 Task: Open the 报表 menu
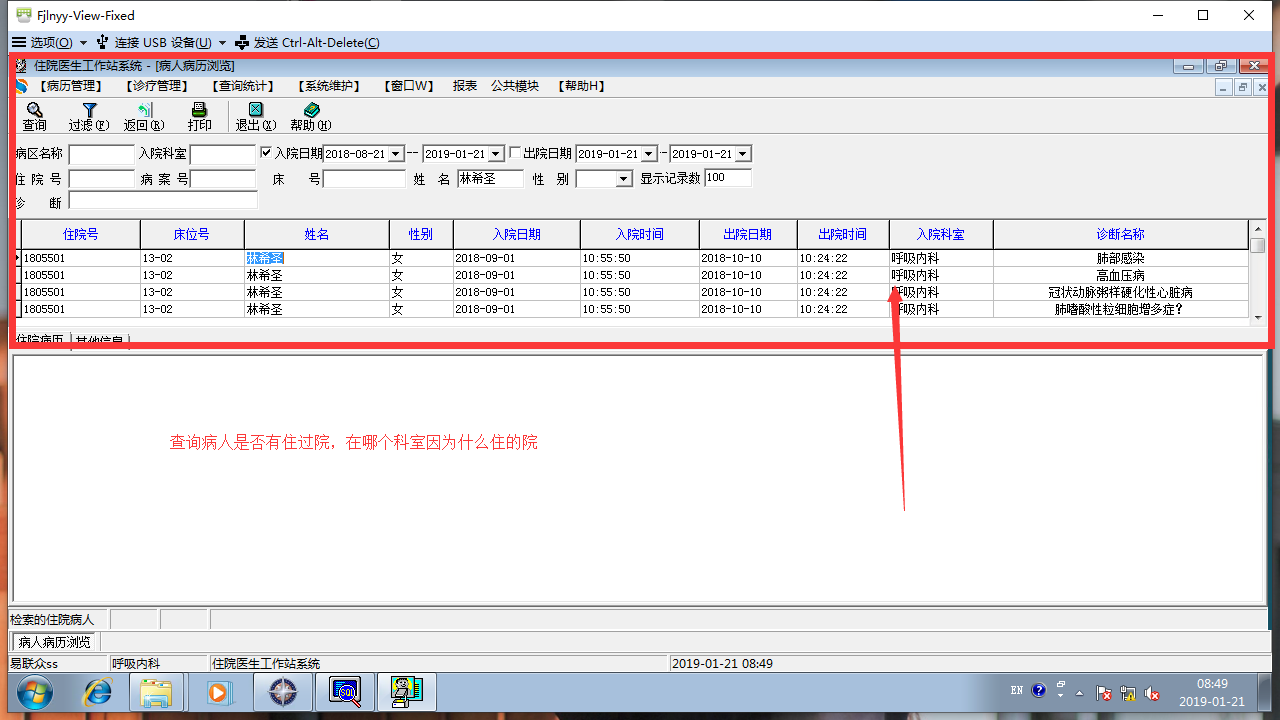point(465,86)
